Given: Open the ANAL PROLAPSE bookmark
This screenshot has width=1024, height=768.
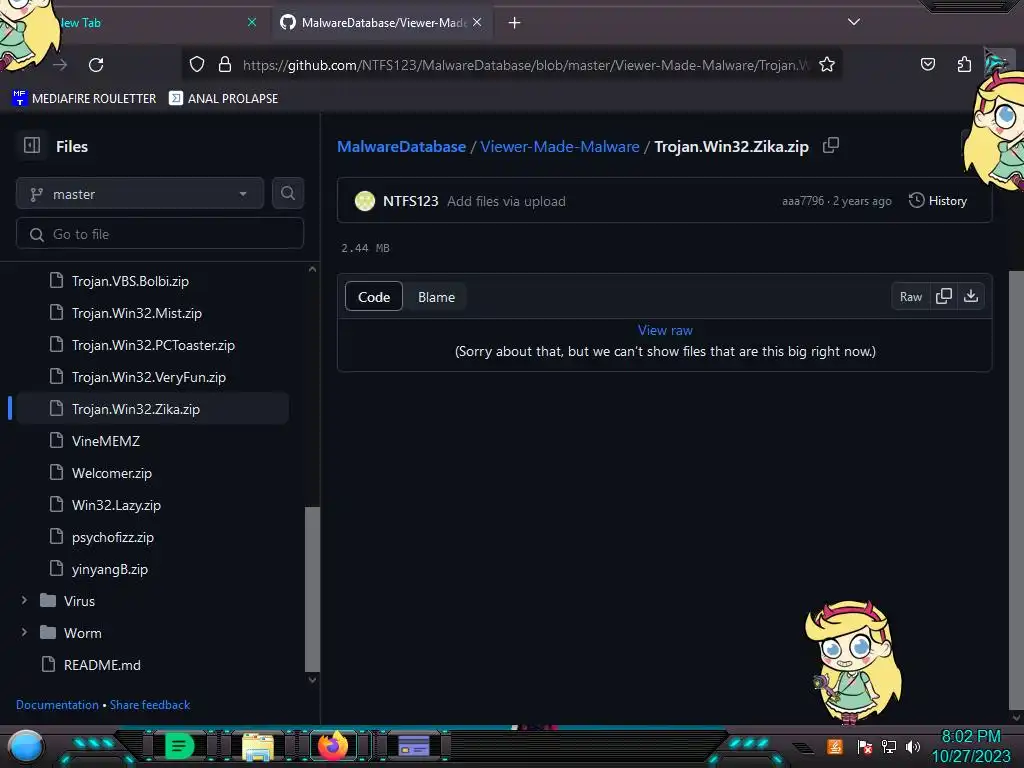Looking at the screenshot, I should pyautogui.click(x=223, y=99).
